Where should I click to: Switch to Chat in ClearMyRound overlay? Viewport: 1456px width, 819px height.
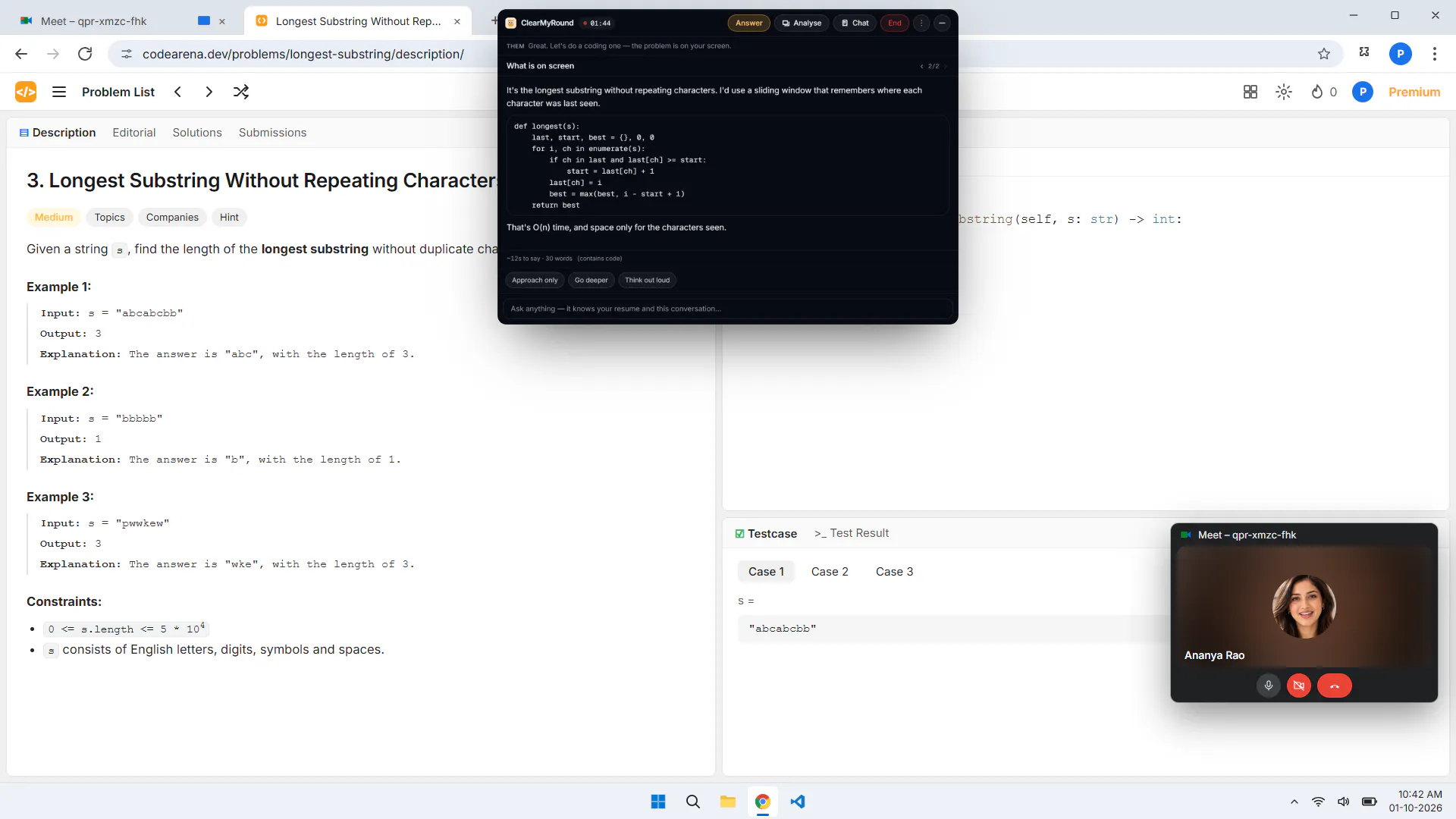pyautogui.click(x=855, y=23)
